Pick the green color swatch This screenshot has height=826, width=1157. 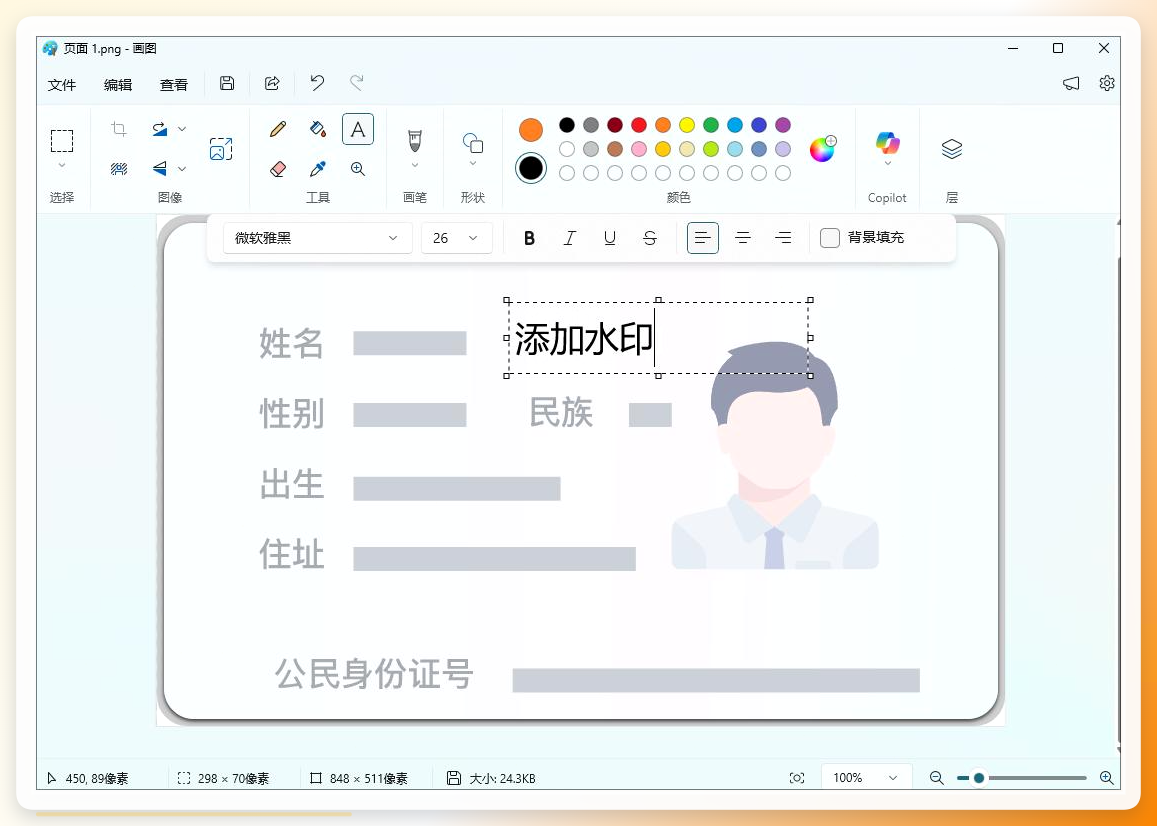click(711, 125)
